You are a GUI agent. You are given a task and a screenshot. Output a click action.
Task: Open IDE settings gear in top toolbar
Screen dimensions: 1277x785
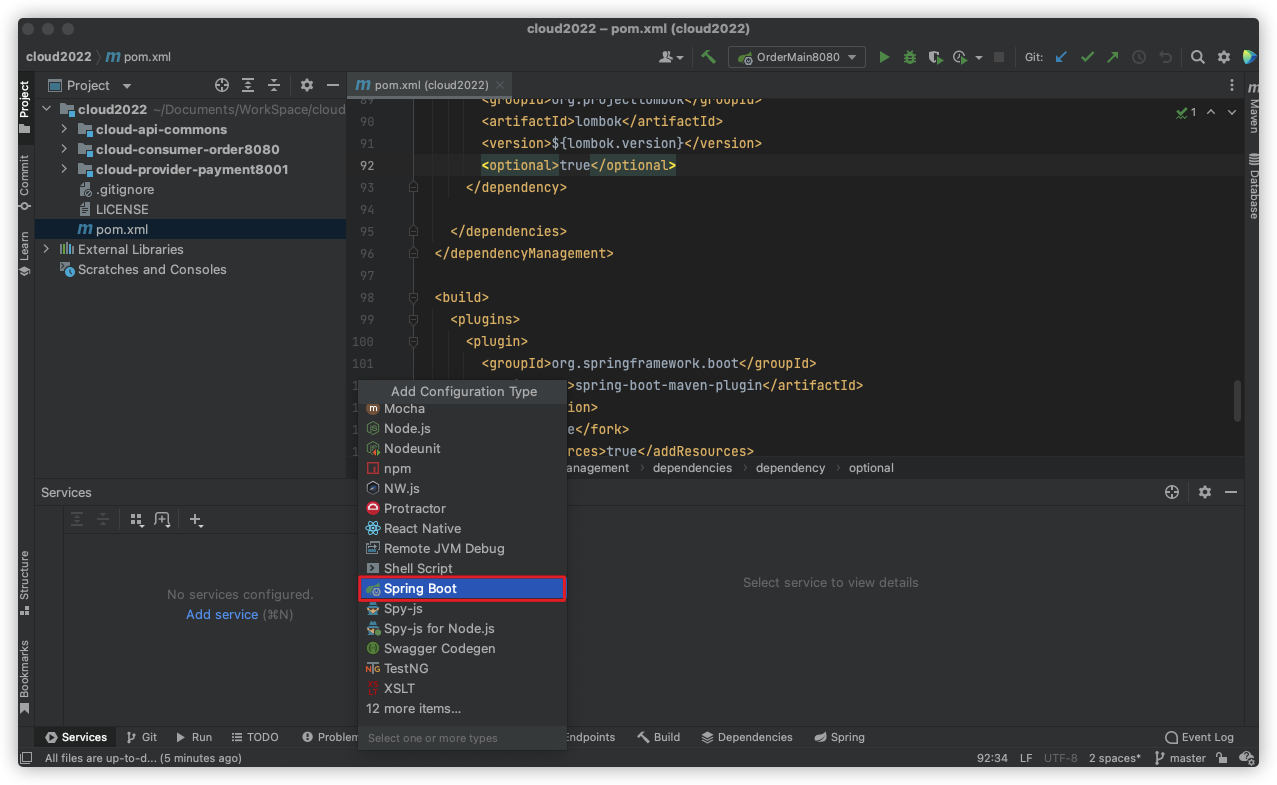1224,57
